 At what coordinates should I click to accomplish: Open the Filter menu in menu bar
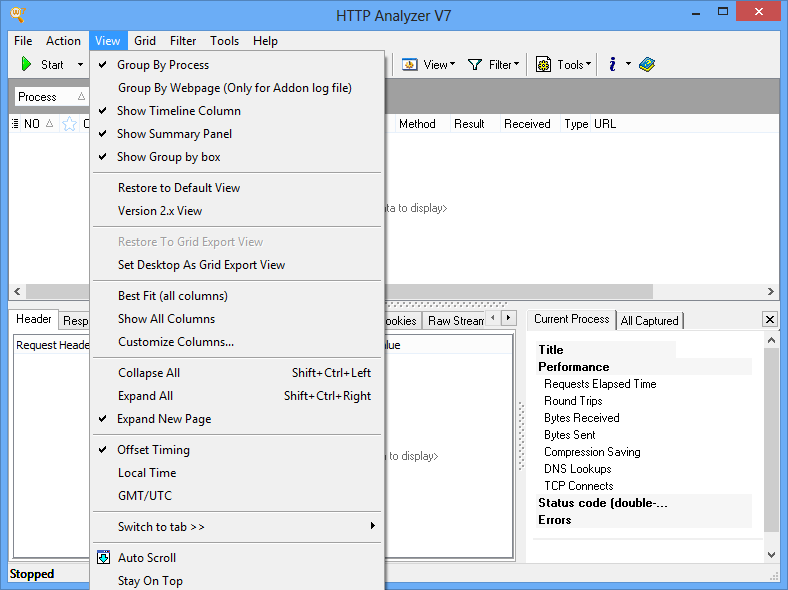tap(183, 41)
